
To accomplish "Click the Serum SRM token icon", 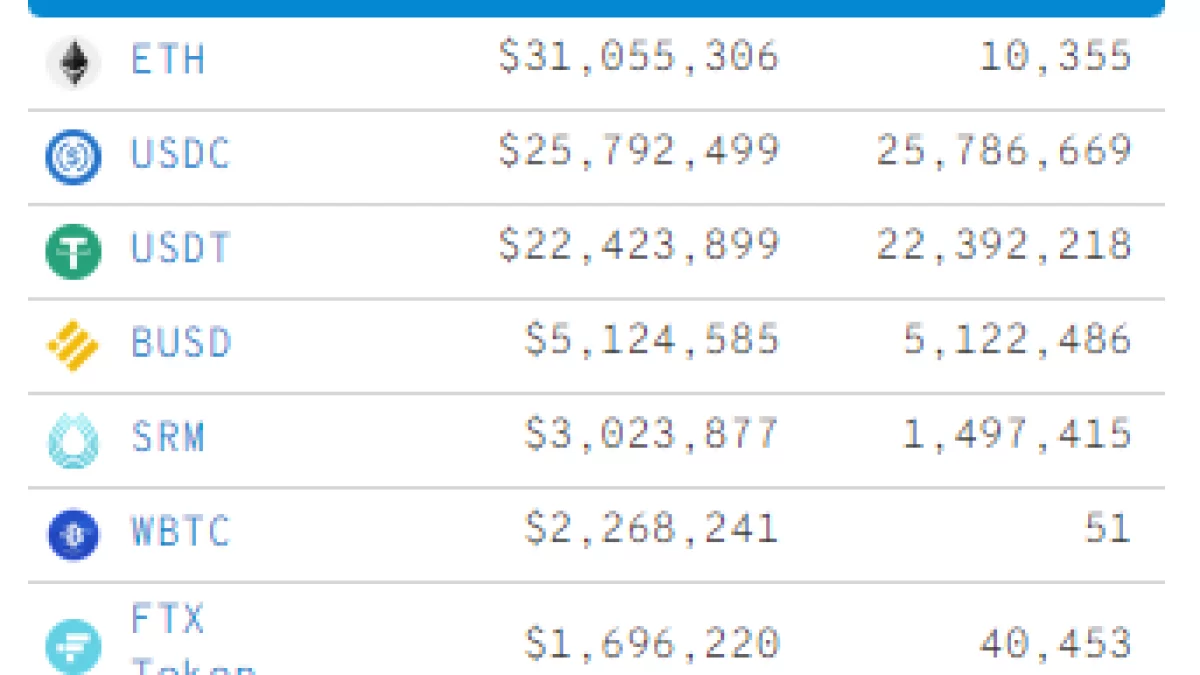I will (73, 441).
